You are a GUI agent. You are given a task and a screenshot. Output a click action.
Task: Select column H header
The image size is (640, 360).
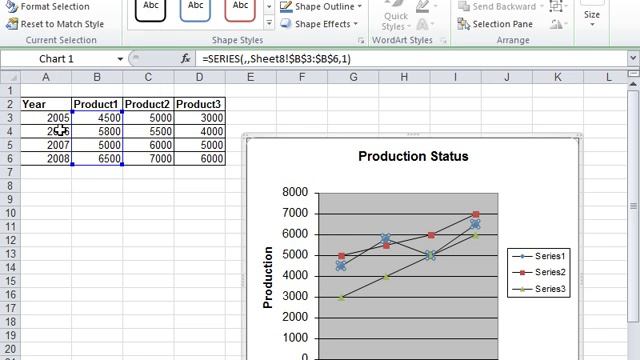(x=404, y=77)
